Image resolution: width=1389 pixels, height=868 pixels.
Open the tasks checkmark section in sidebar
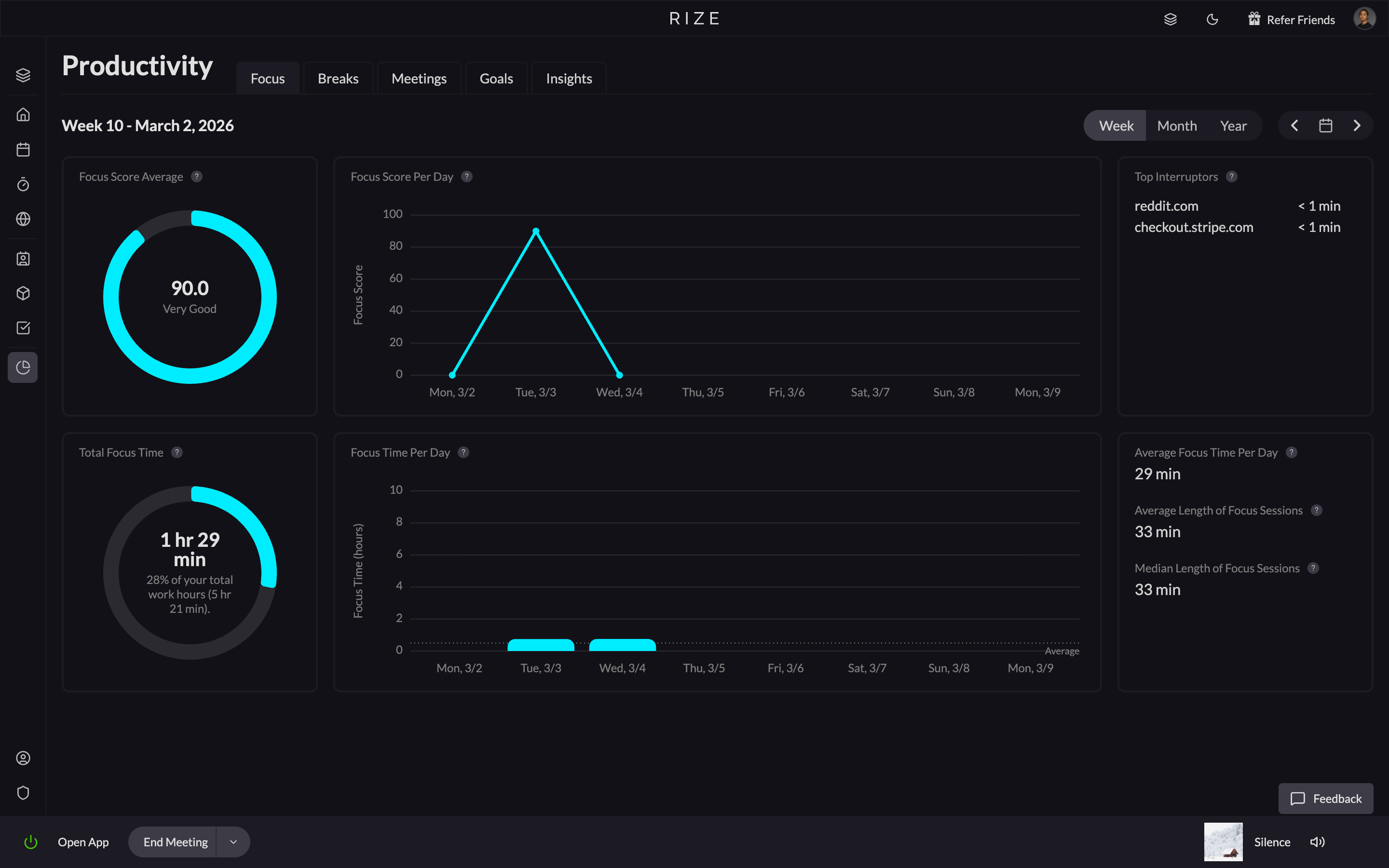pyautogui.click(x=23, y=327)
